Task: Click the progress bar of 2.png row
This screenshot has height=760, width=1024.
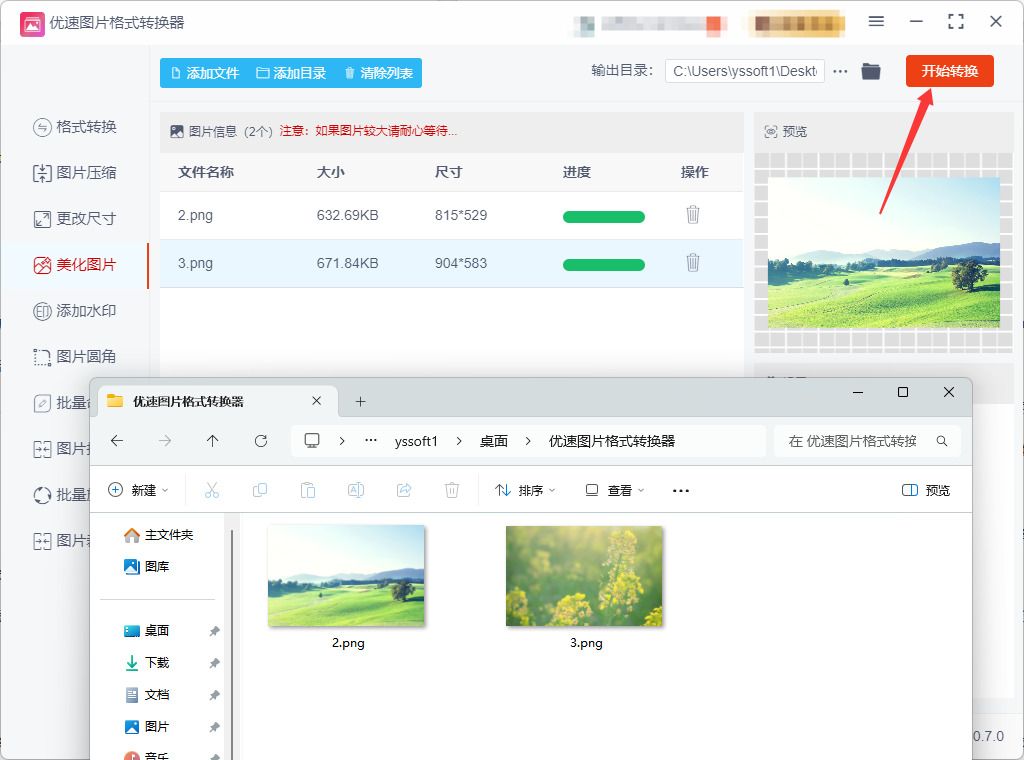Action: click(604, 217)
